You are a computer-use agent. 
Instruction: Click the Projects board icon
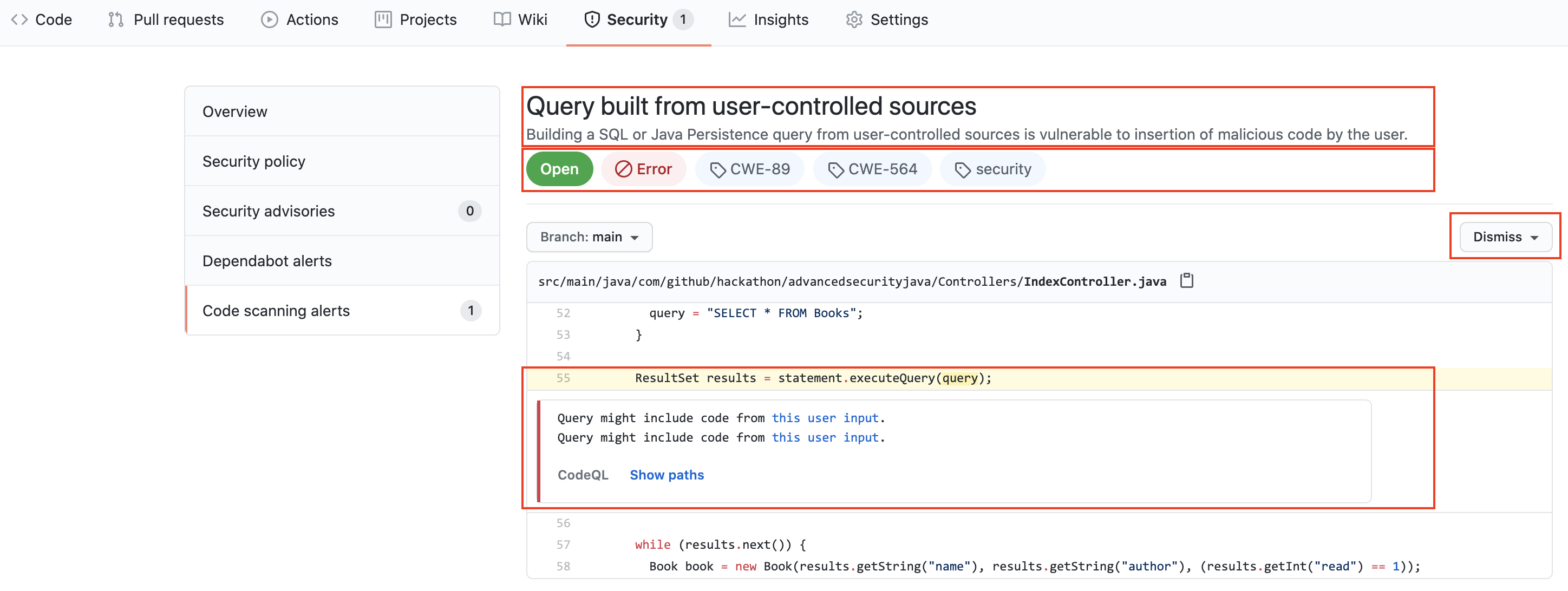point(383,19)
